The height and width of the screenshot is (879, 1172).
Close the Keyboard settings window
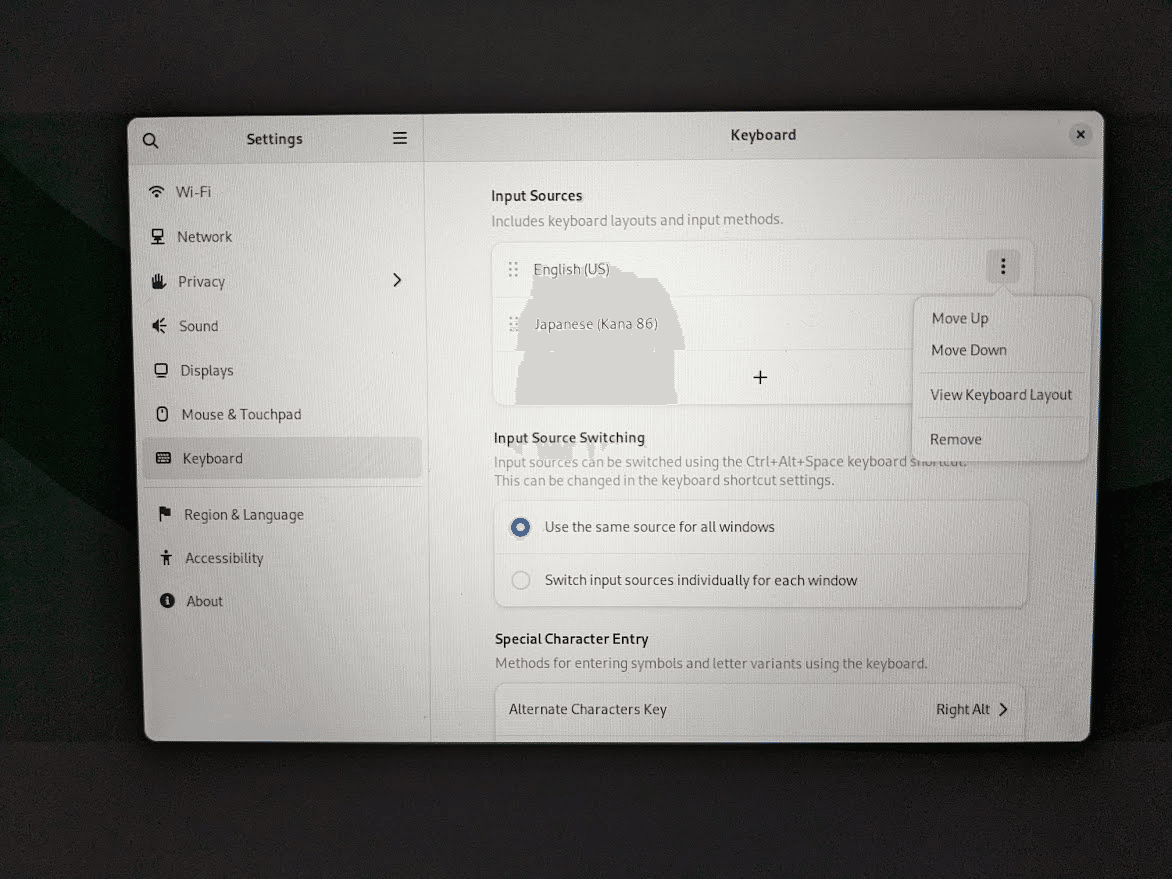[1080, 135]
